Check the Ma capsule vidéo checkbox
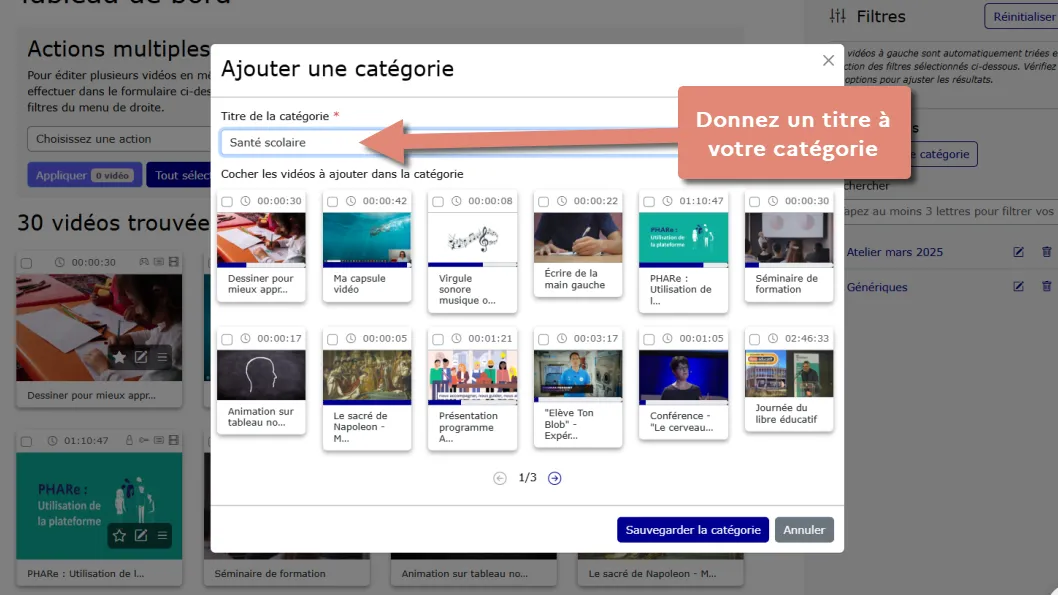Viewport: 1058px width, 595px height. pyautogui.click(x=332, y=202)
